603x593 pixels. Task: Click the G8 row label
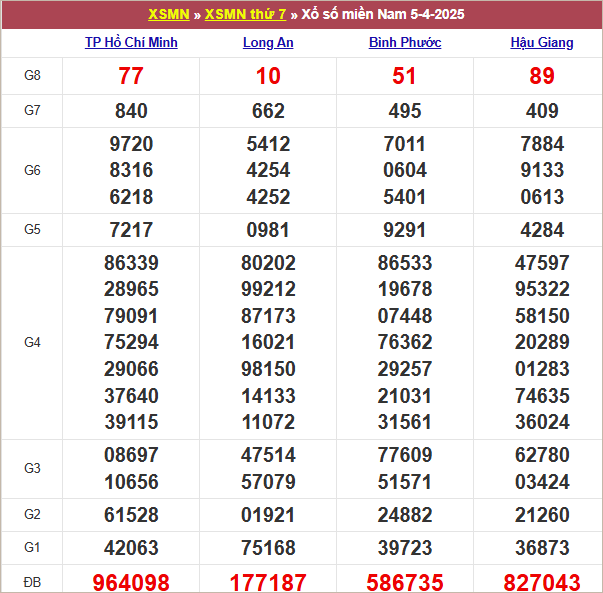click(32, 75)
